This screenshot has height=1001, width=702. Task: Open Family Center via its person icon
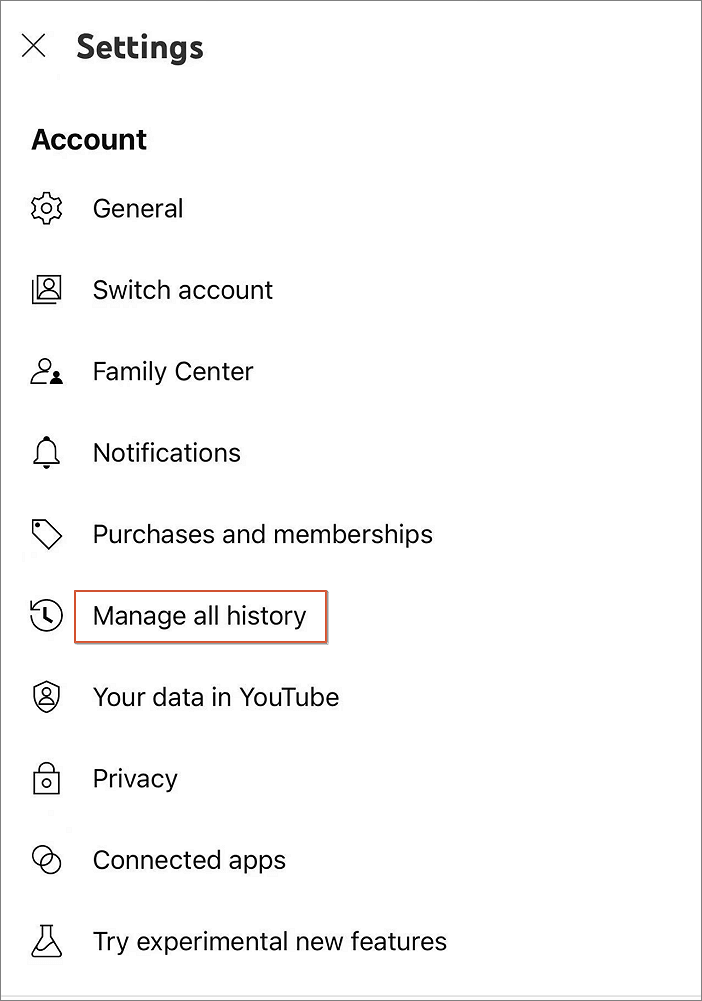[46, 371]
